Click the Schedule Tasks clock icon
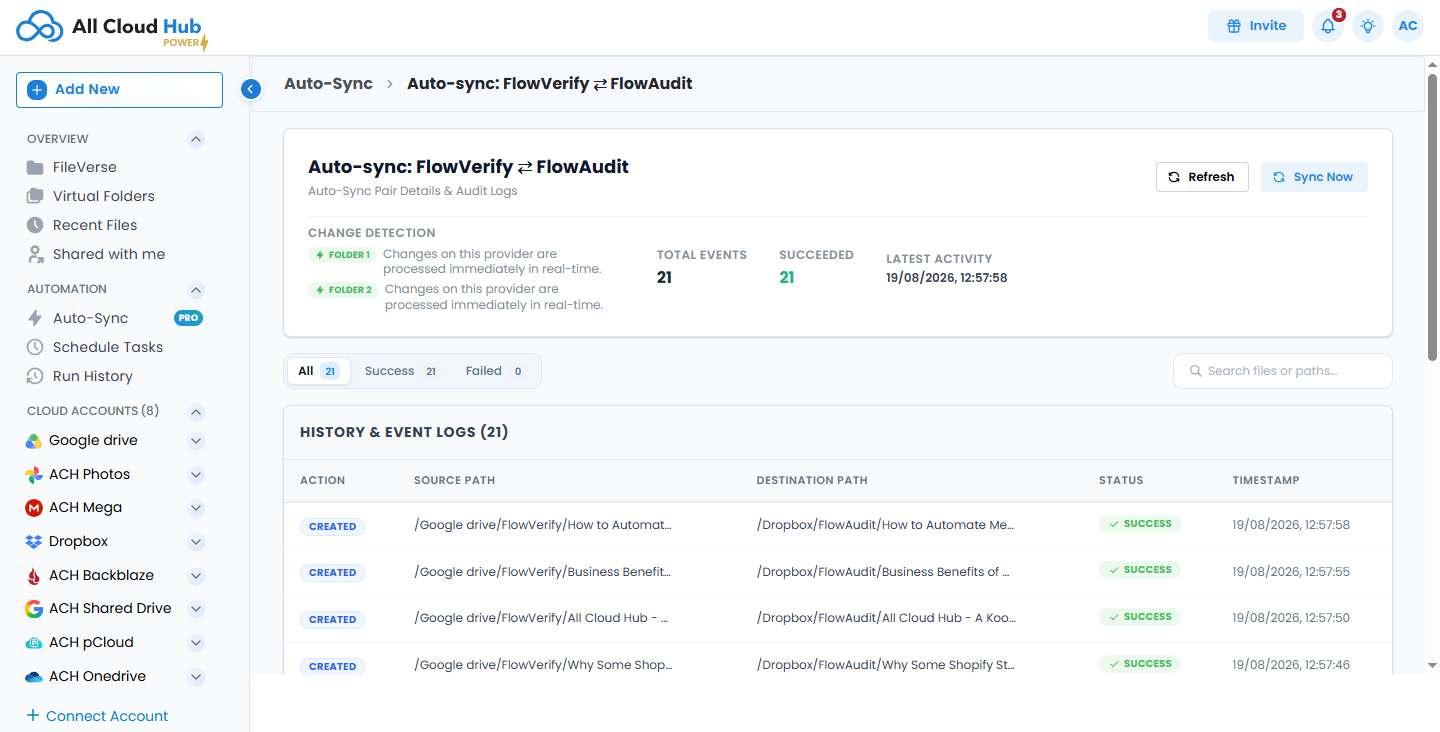This screenshot has width=1440, height=732. point(35,347)
